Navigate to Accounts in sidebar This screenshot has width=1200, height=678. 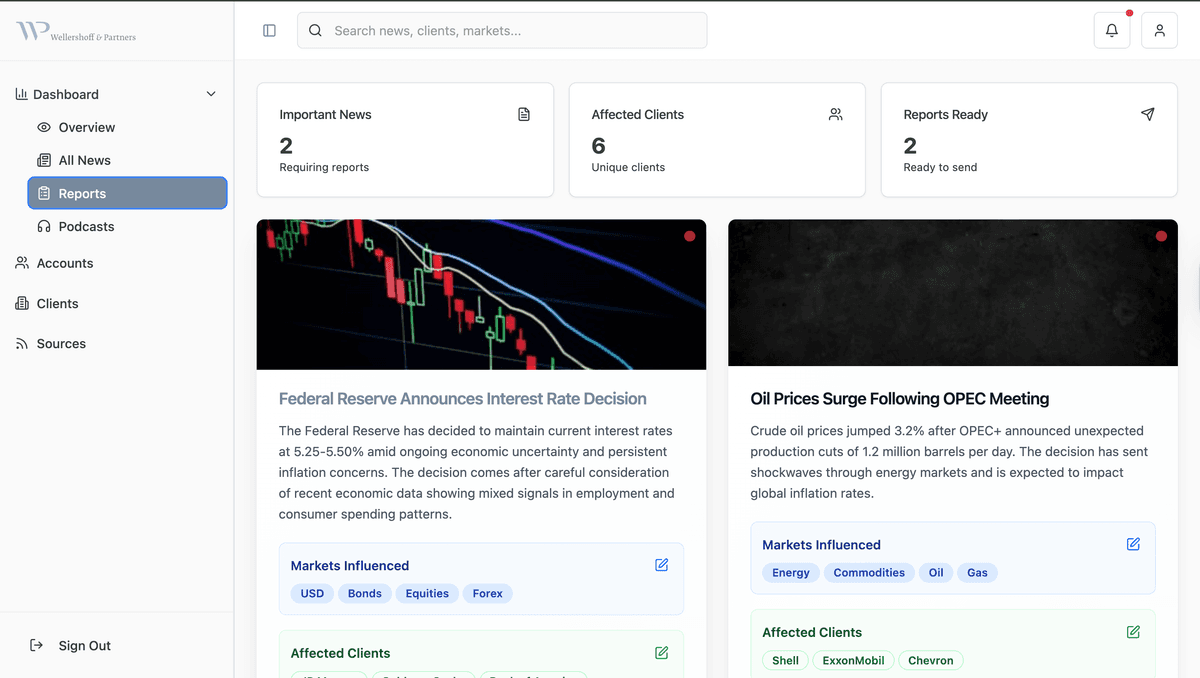64,263
